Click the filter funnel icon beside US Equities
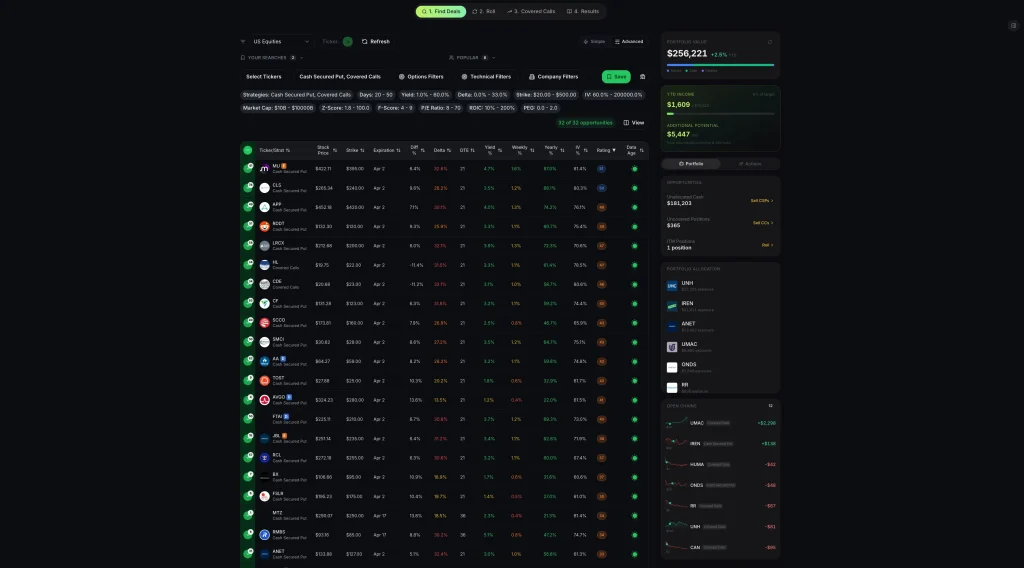Viewport: 1024px width, 568px height. (243, 41)
